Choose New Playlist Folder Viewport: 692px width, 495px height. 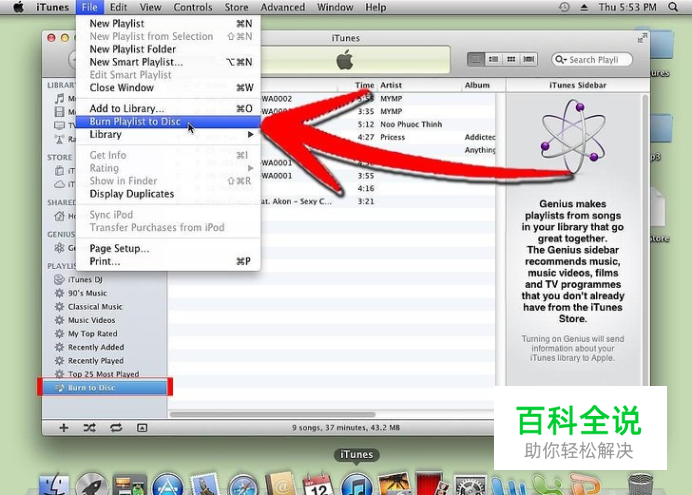point(168,49)
